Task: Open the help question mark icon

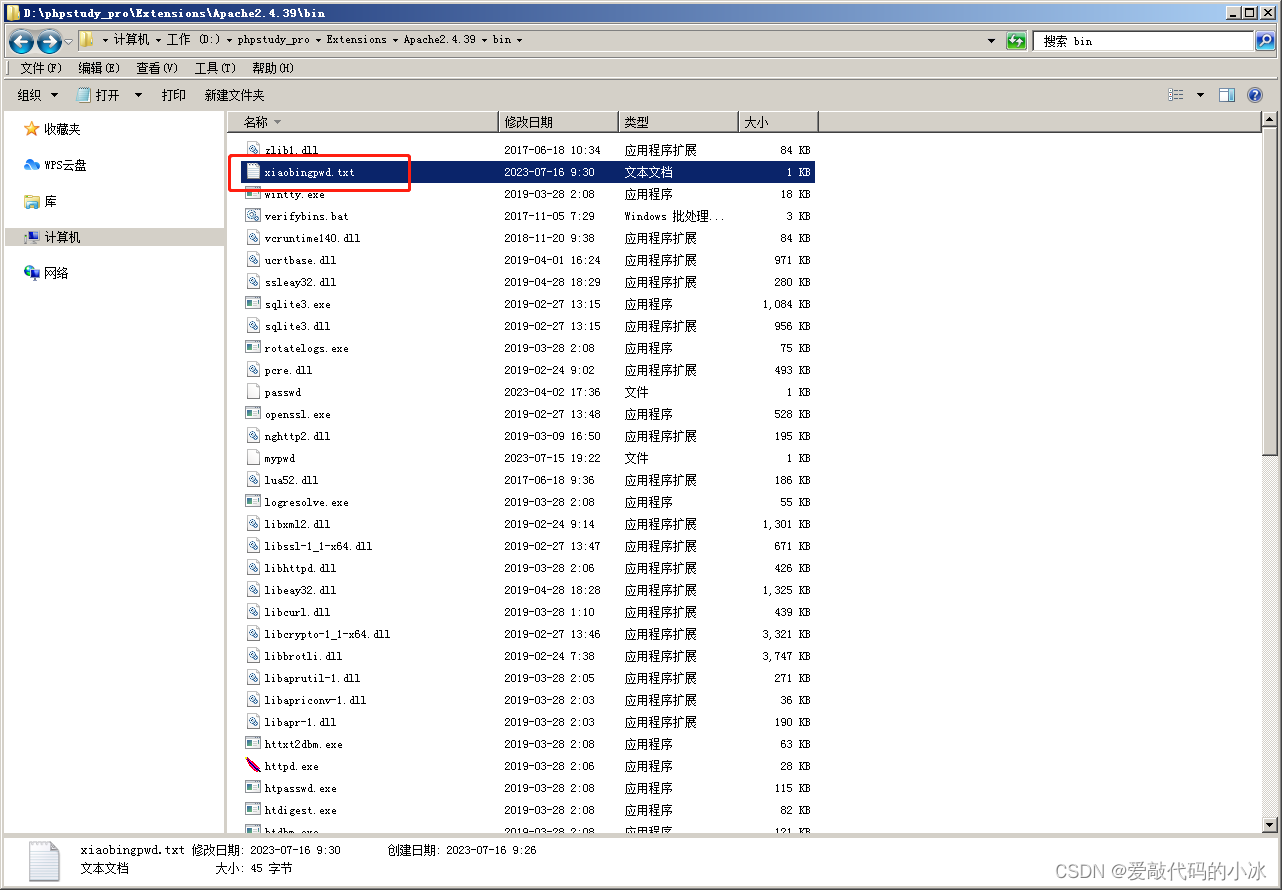Action: point(1255,95)
